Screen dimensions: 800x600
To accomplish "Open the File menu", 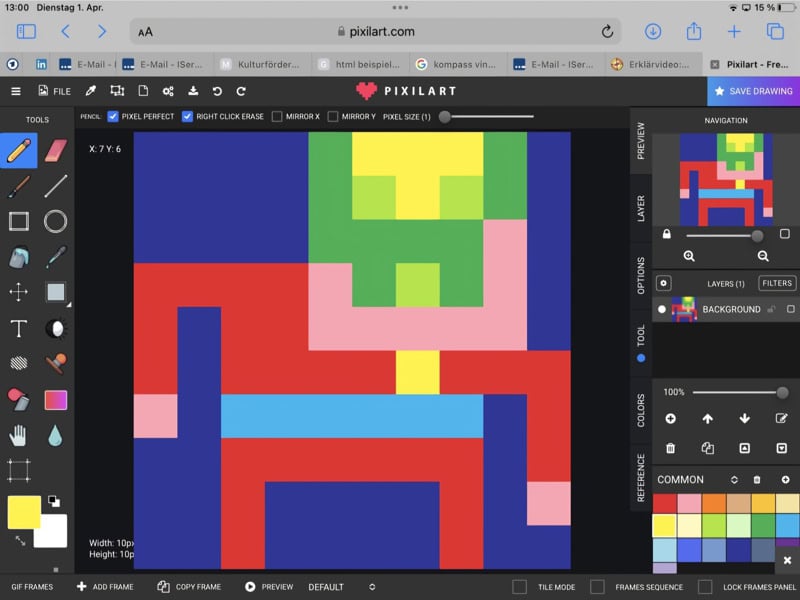I will pyautogui.click(x=54, y=91).
